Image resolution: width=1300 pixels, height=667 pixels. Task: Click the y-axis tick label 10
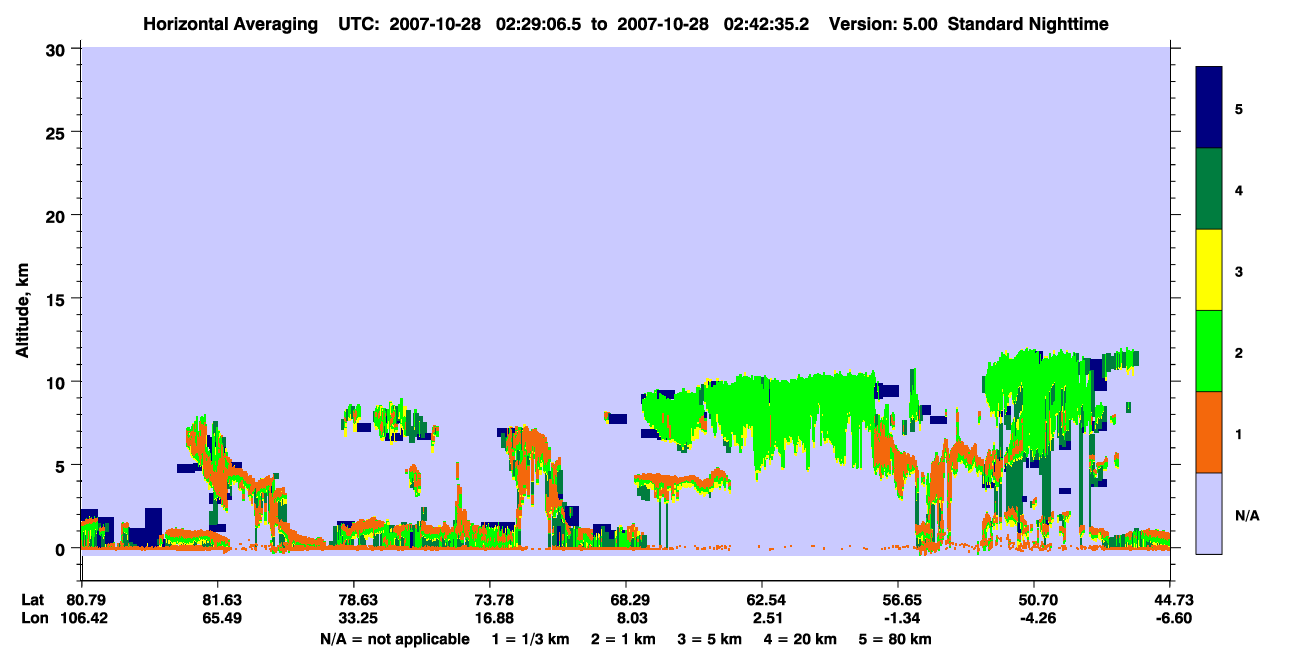[58, 382]
